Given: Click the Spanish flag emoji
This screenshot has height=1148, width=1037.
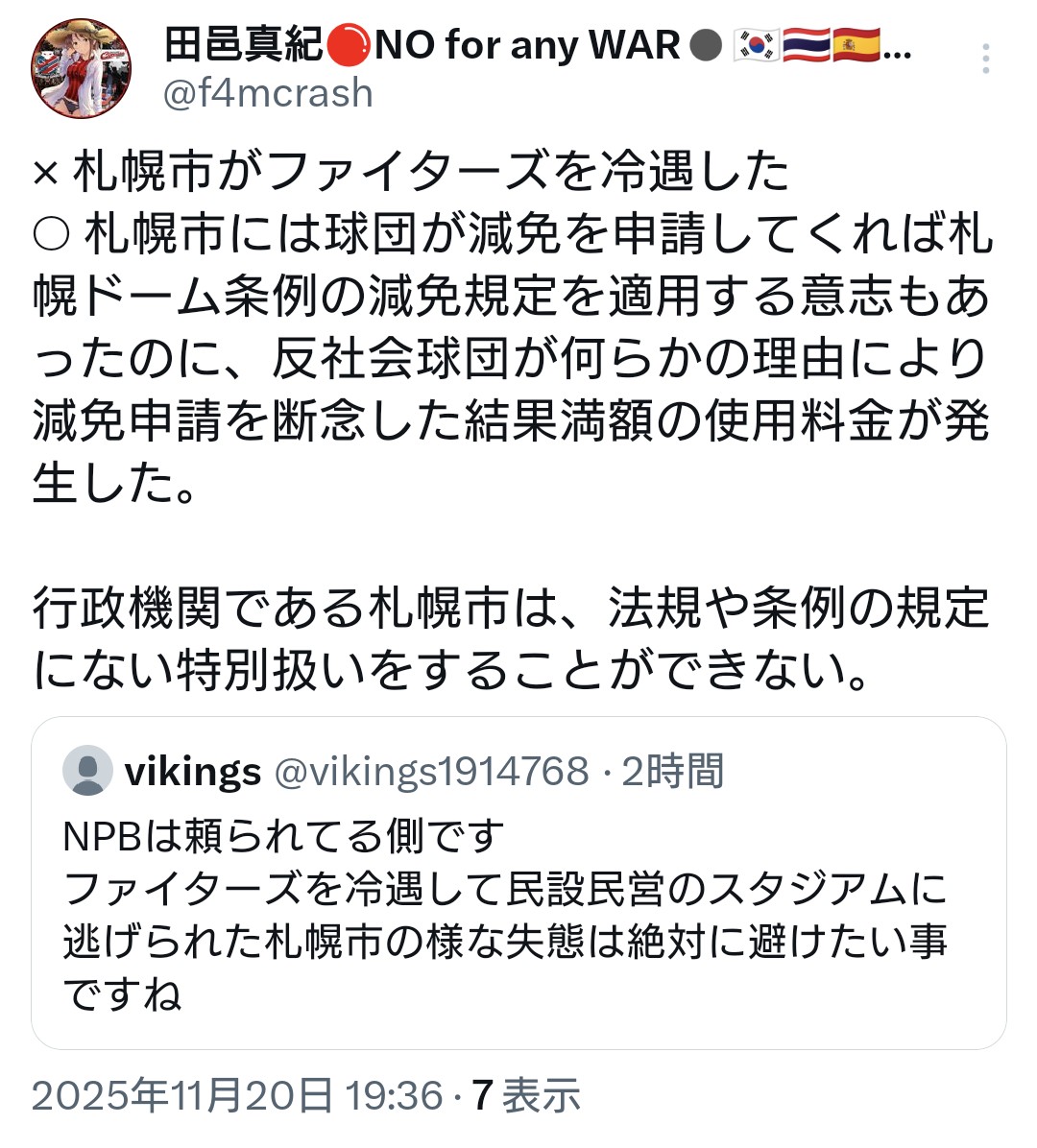Looking at the screenshot, I should (856, 45).
